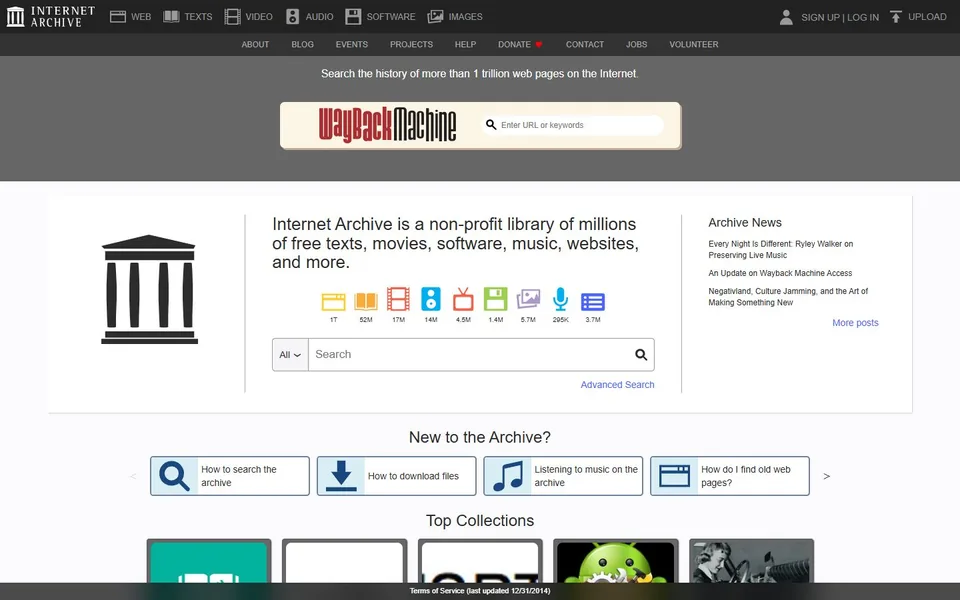Open the Software floppy icon in navbar
The image size is (960, 600).
pos(353,17)
